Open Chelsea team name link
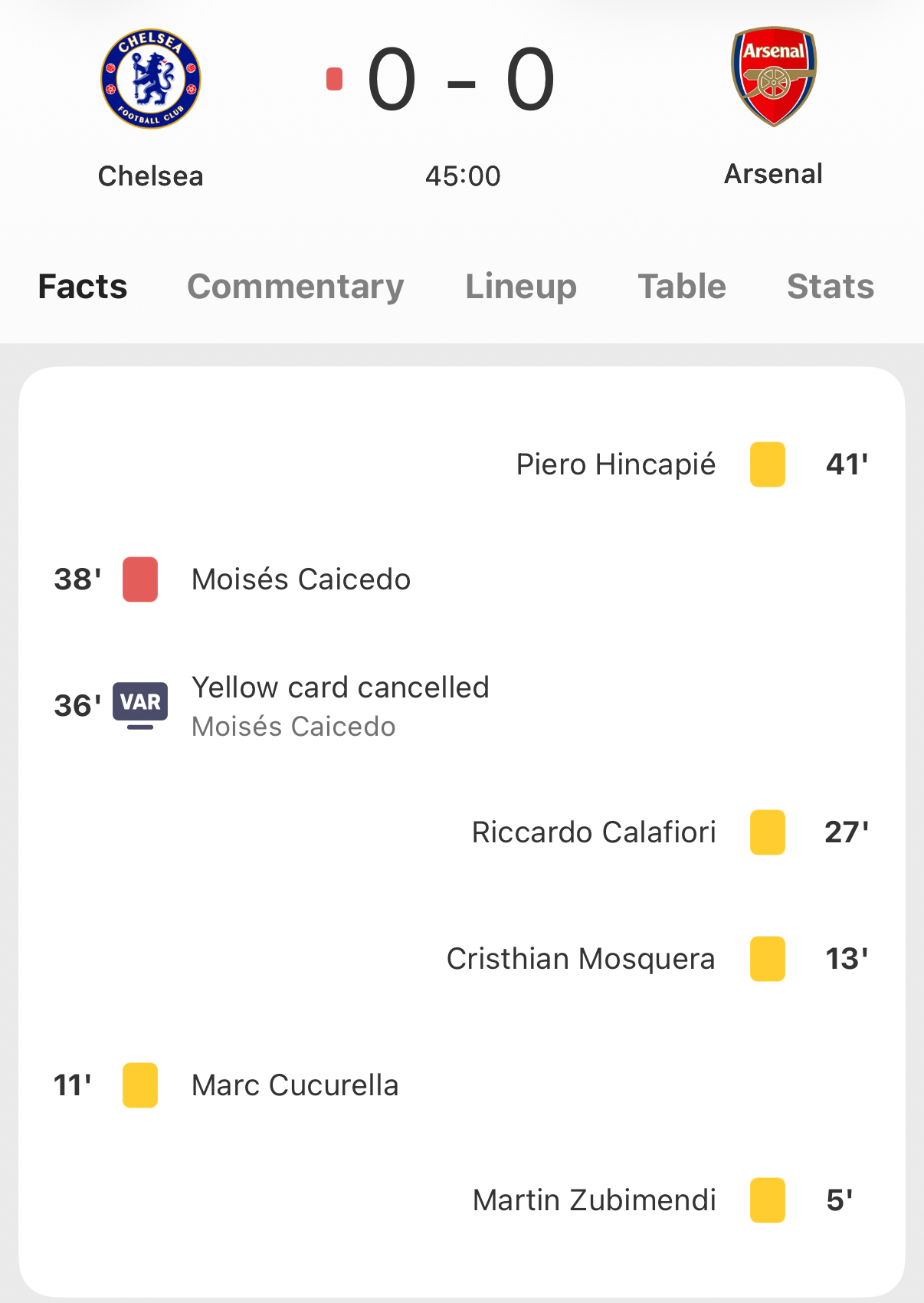The width and height of the screenshot is (924, 1303). [x=151, y=176]
